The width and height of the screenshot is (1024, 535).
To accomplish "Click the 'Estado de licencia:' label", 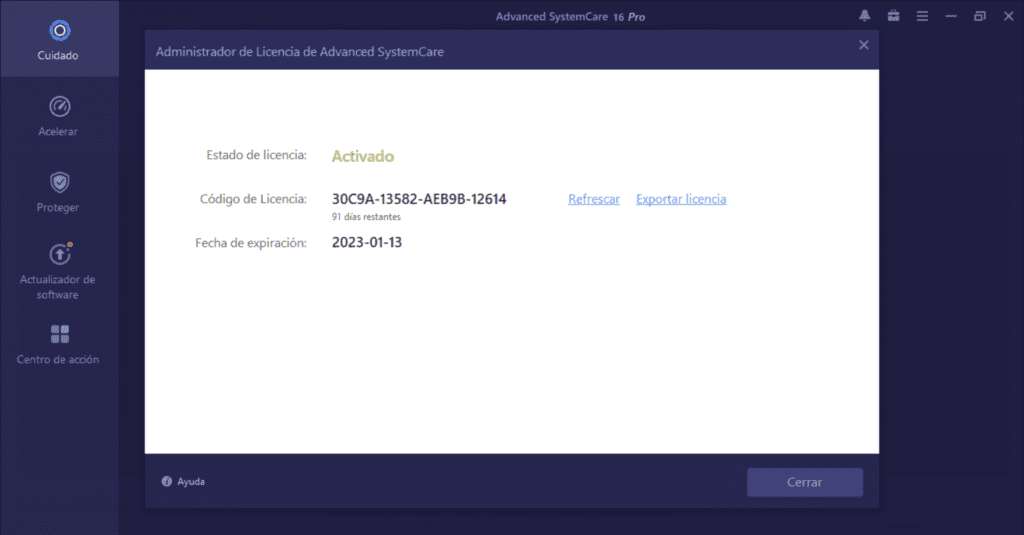I will 256,155.
